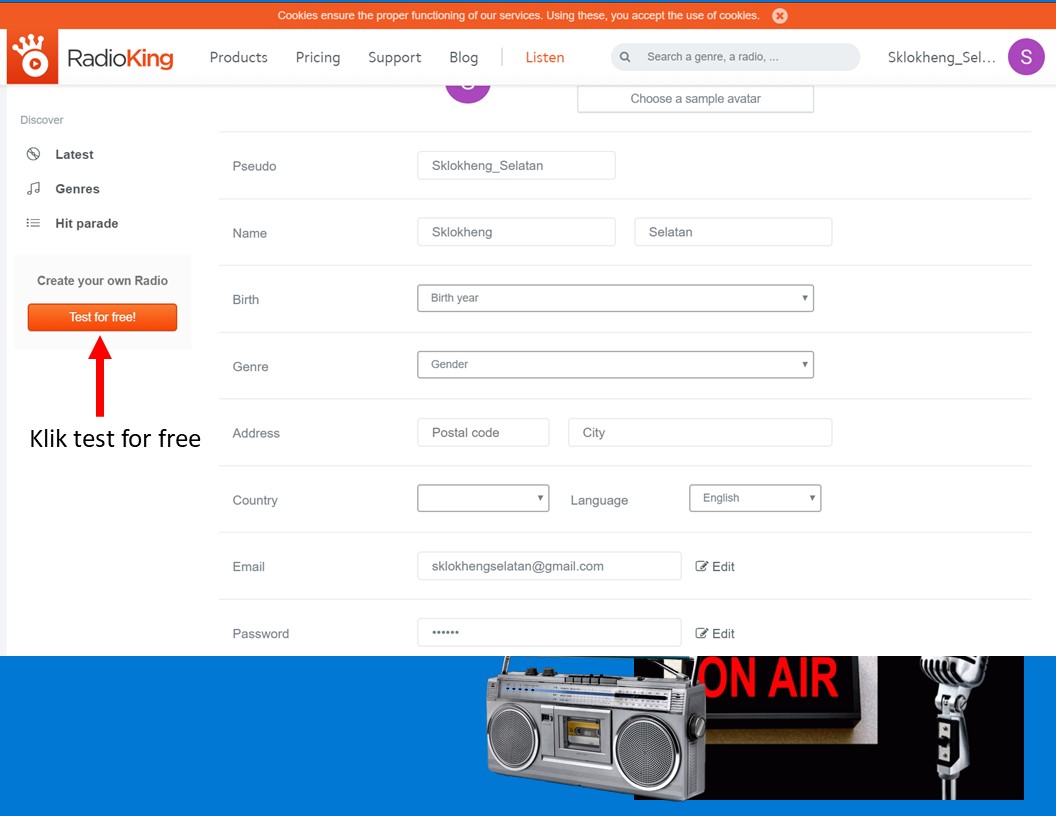Click the RadioKing crown logo icon
1056x816 pixels.
click(x=32, y=57)
